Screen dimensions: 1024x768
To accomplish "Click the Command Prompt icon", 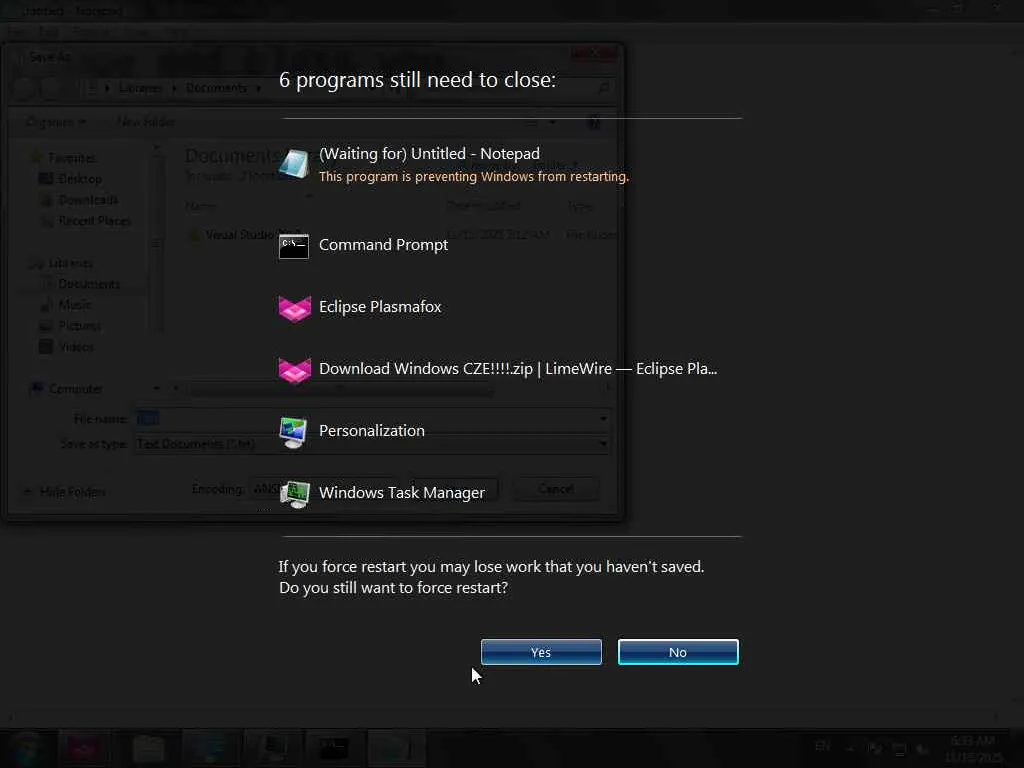I will tap(294, 246).
